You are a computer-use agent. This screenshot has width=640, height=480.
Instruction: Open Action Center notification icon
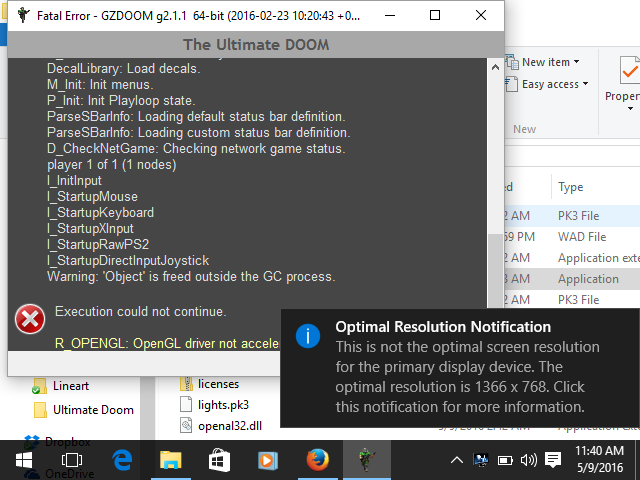553,460
